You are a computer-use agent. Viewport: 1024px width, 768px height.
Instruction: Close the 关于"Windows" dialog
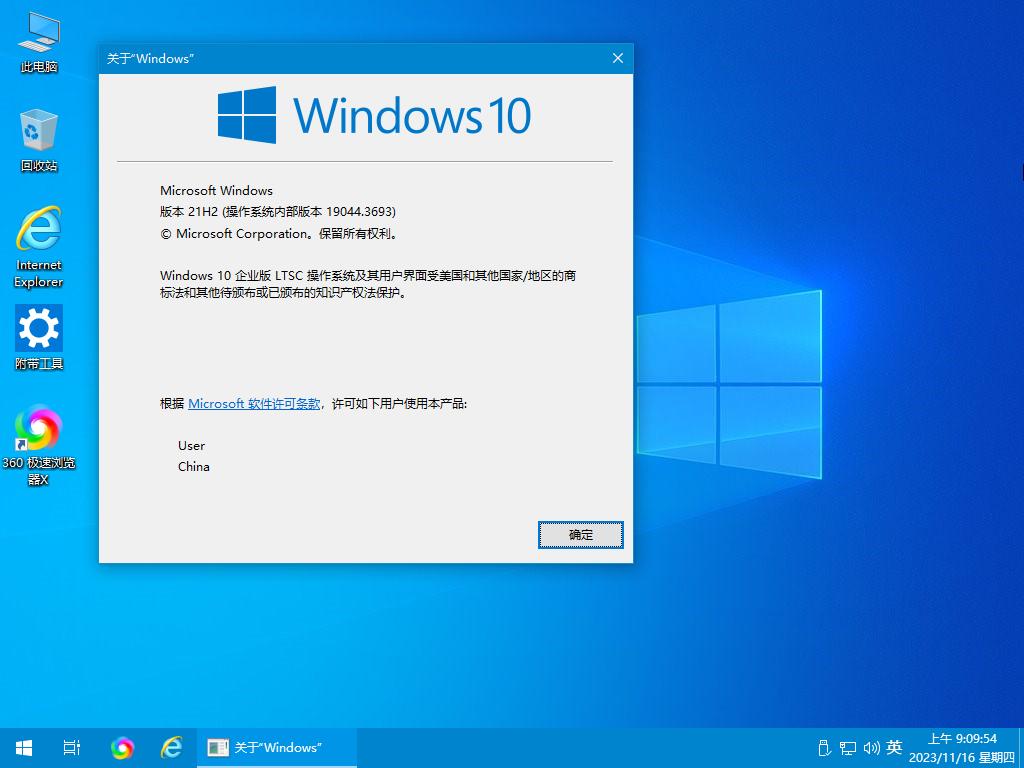[x=618, y=58]
